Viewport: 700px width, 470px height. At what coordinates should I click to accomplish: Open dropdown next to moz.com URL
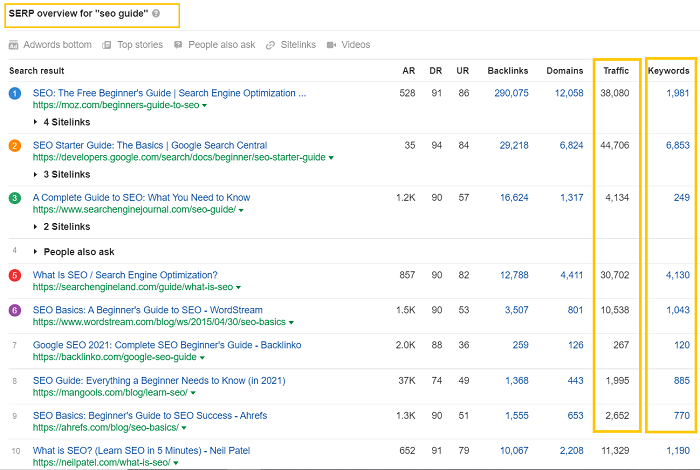(x=205, y=106)
